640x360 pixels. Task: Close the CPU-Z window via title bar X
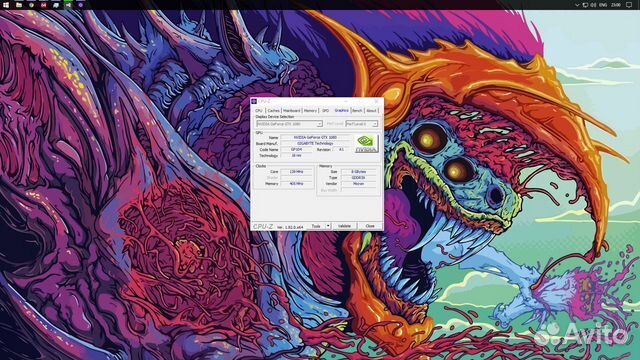(376, 101)
